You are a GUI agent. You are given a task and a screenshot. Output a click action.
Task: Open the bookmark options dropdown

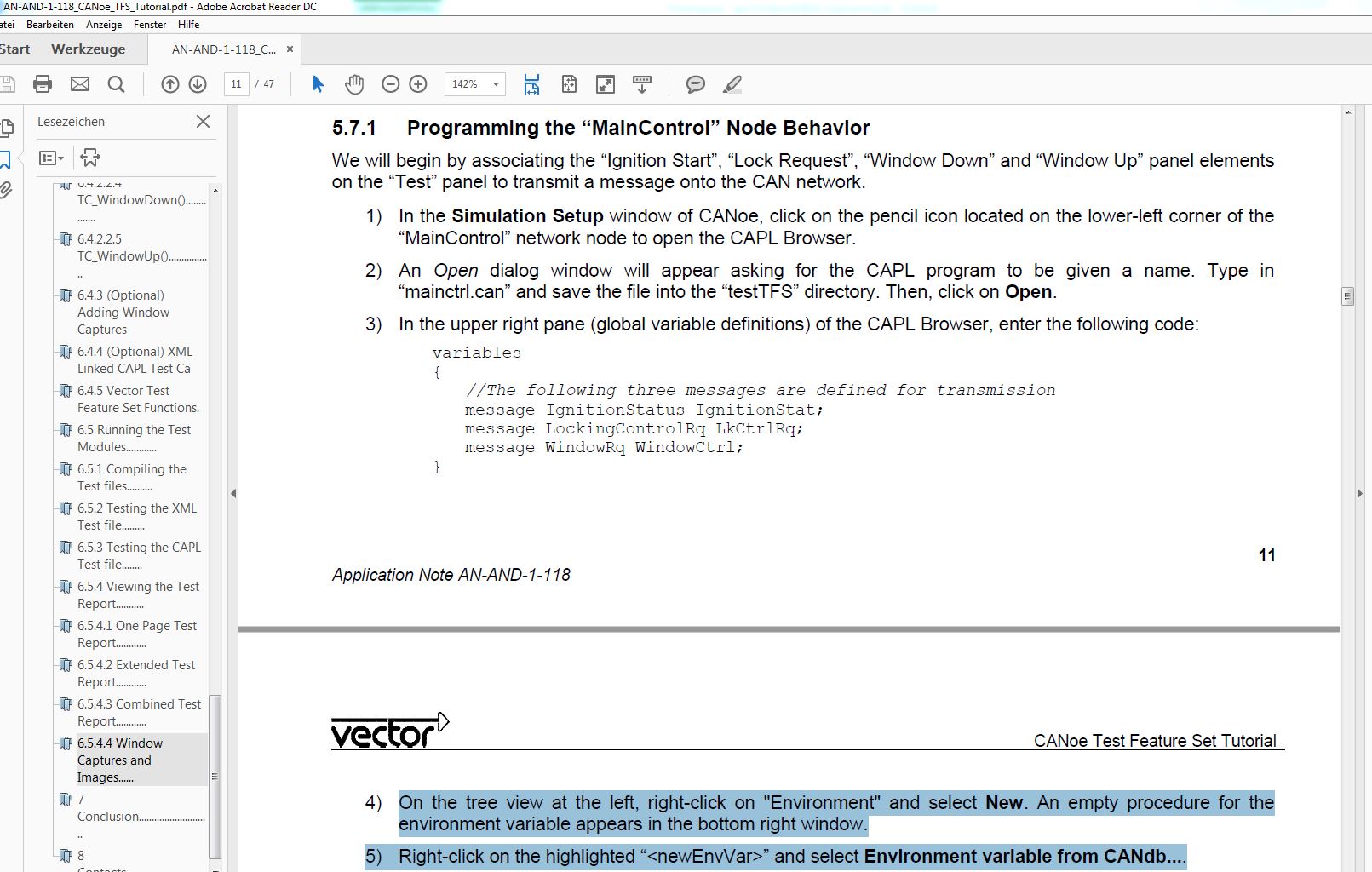point(51,158)
